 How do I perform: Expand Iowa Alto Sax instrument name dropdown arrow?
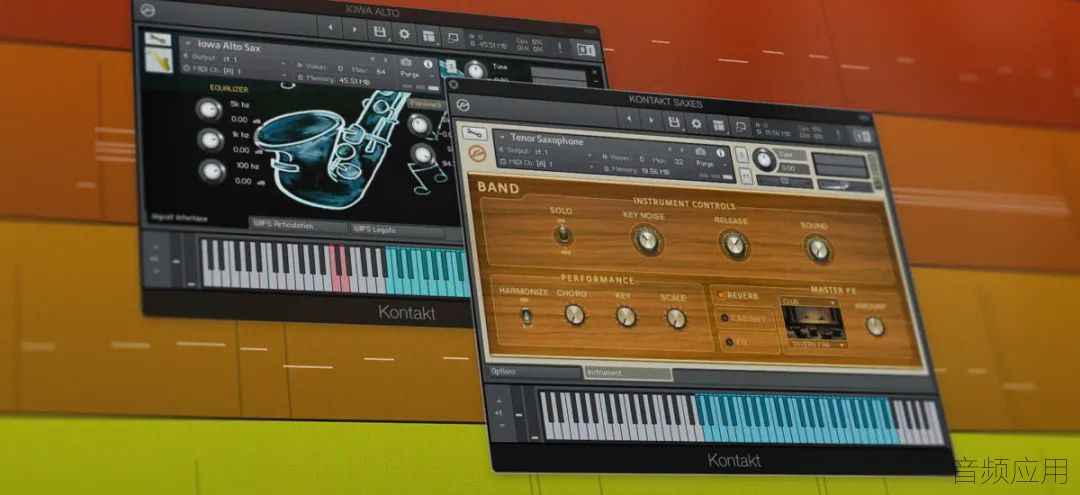click(x=187, y=41)
